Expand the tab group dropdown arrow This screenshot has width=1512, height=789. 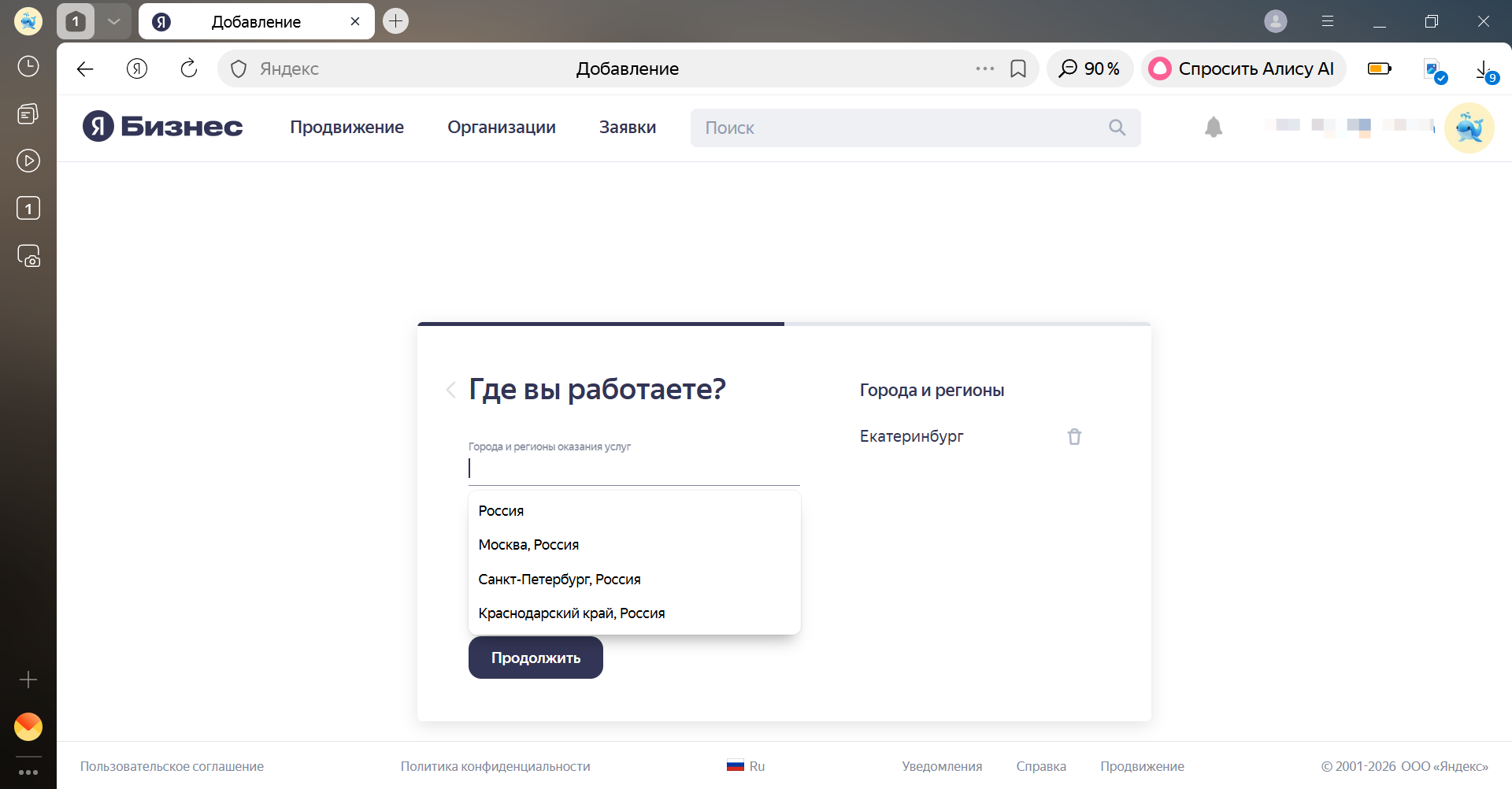113,21
